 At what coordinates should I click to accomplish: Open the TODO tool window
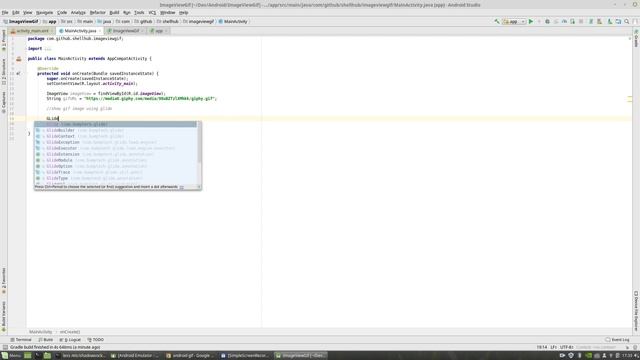[96, 340]
